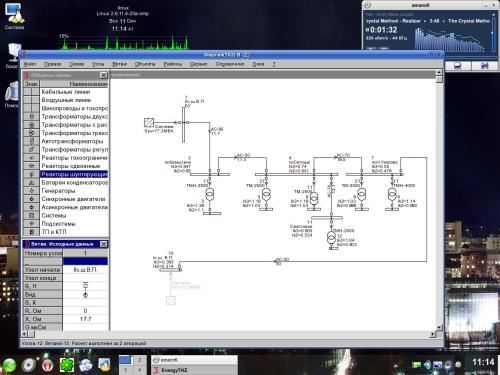Open the Схема menu
Screen dimensions: 500x375
pos(77,64)
